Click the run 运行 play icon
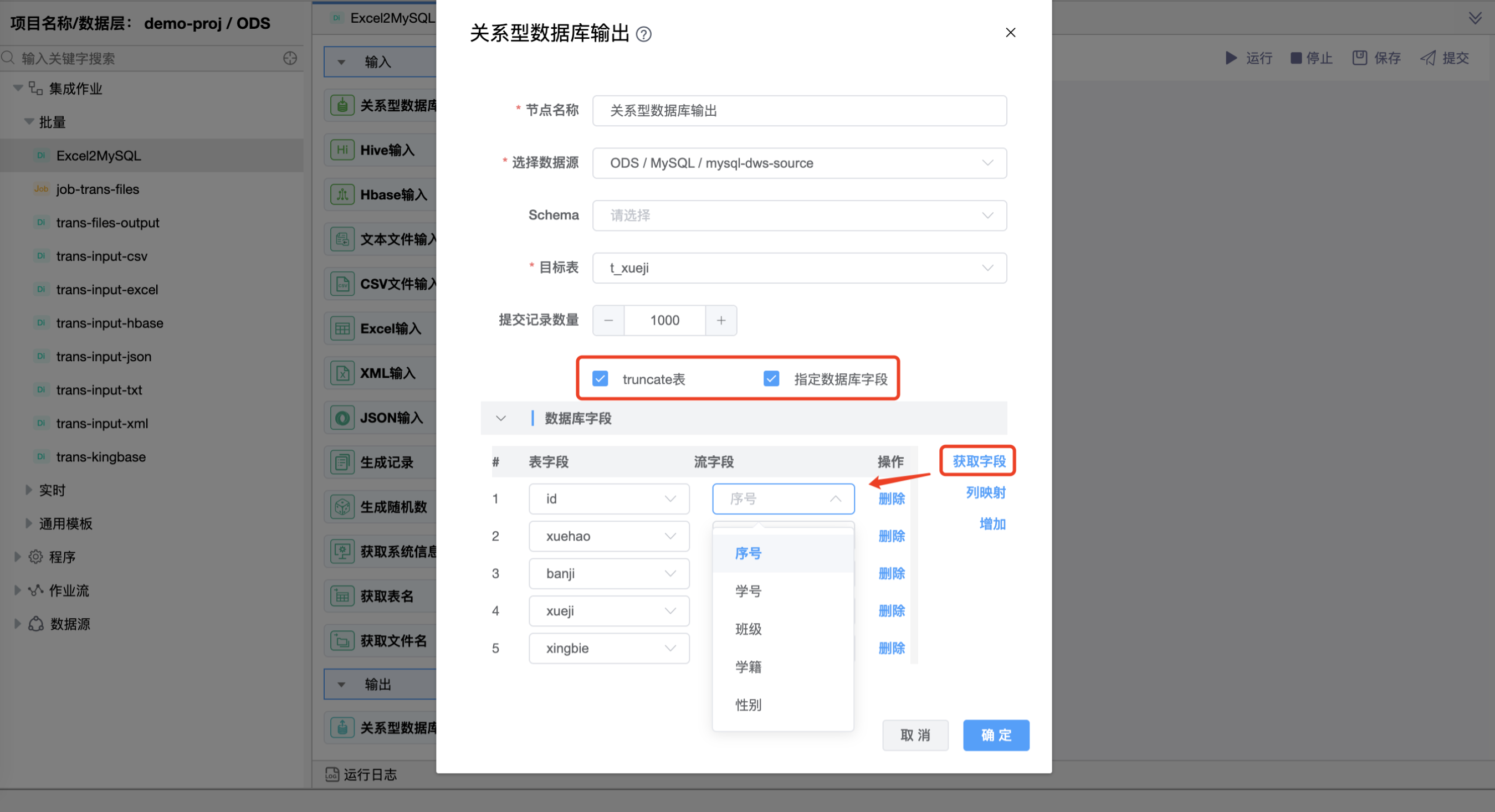1495x812 pixels. click(1230, 58)
